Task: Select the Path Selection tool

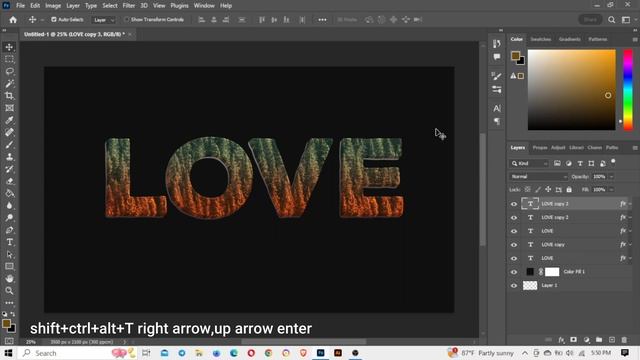Action: pos(9,254)
